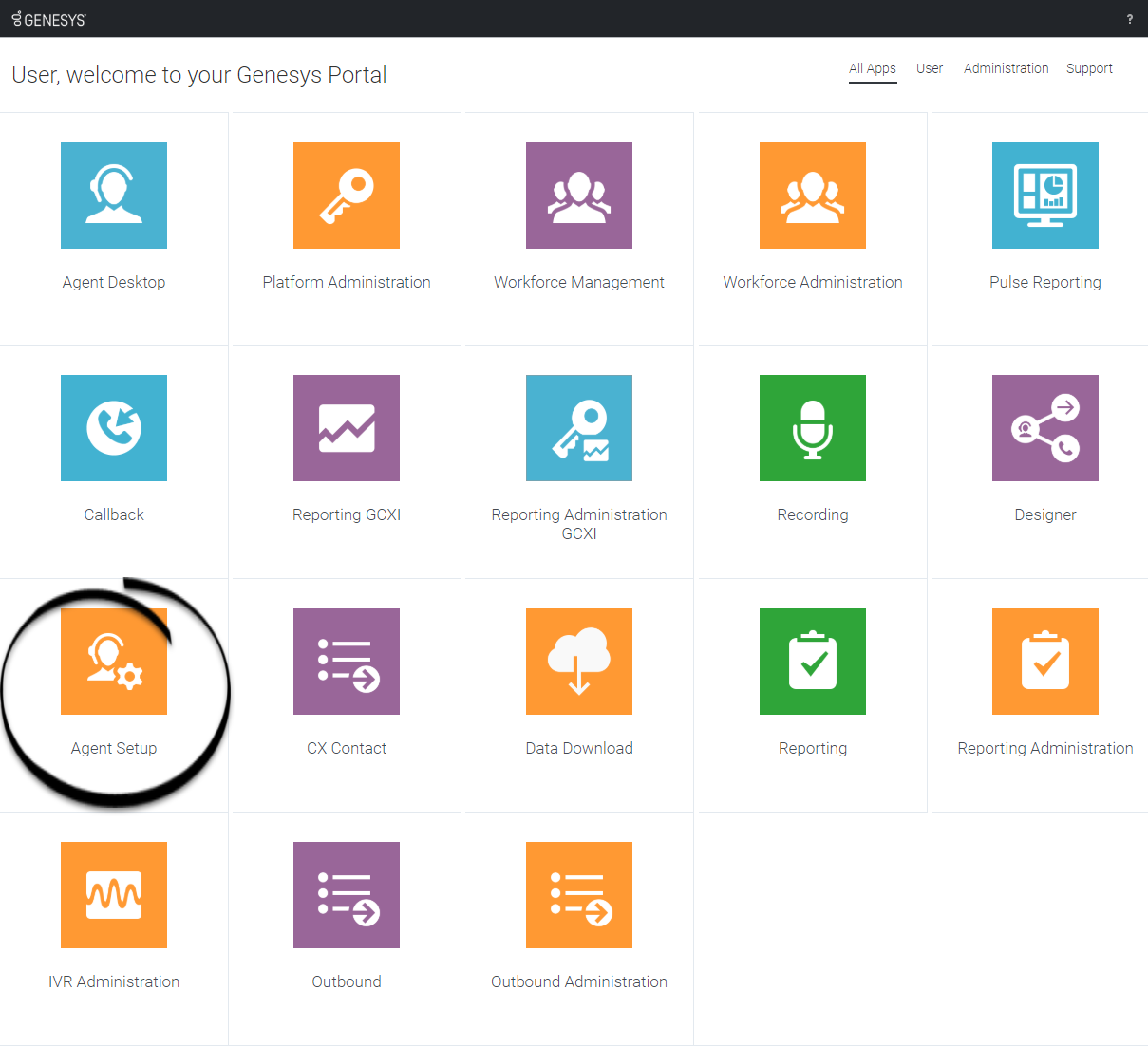Open Reporting GCXI chart icon
This screenshot has width=1148, height=1046.
pyautogui.click(x=347, y=428)
